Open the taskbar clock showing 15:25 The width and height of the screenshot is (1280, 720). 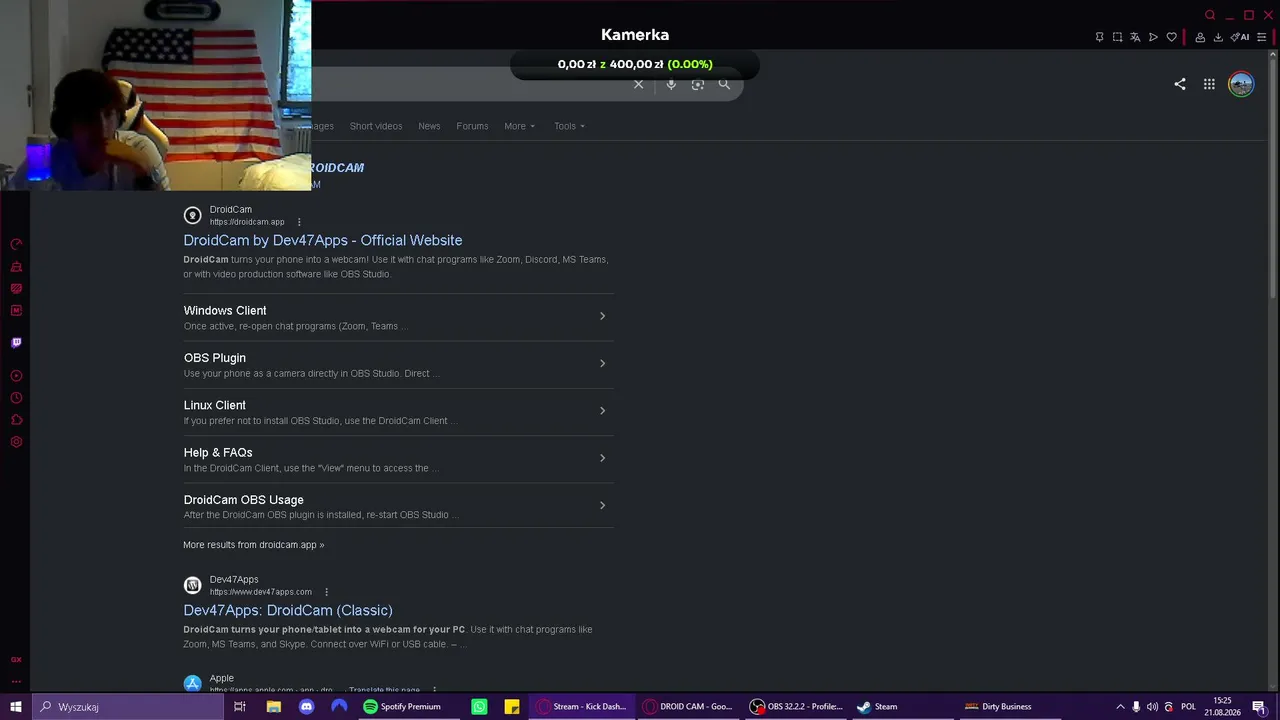(x=1222, y=707)
